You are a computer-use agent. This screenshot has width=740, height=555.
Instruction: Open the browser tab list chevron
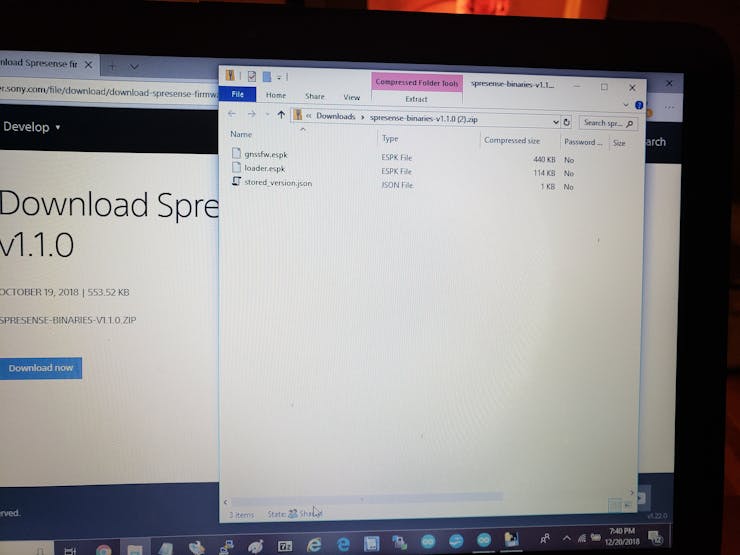click(x=134, y=67)
